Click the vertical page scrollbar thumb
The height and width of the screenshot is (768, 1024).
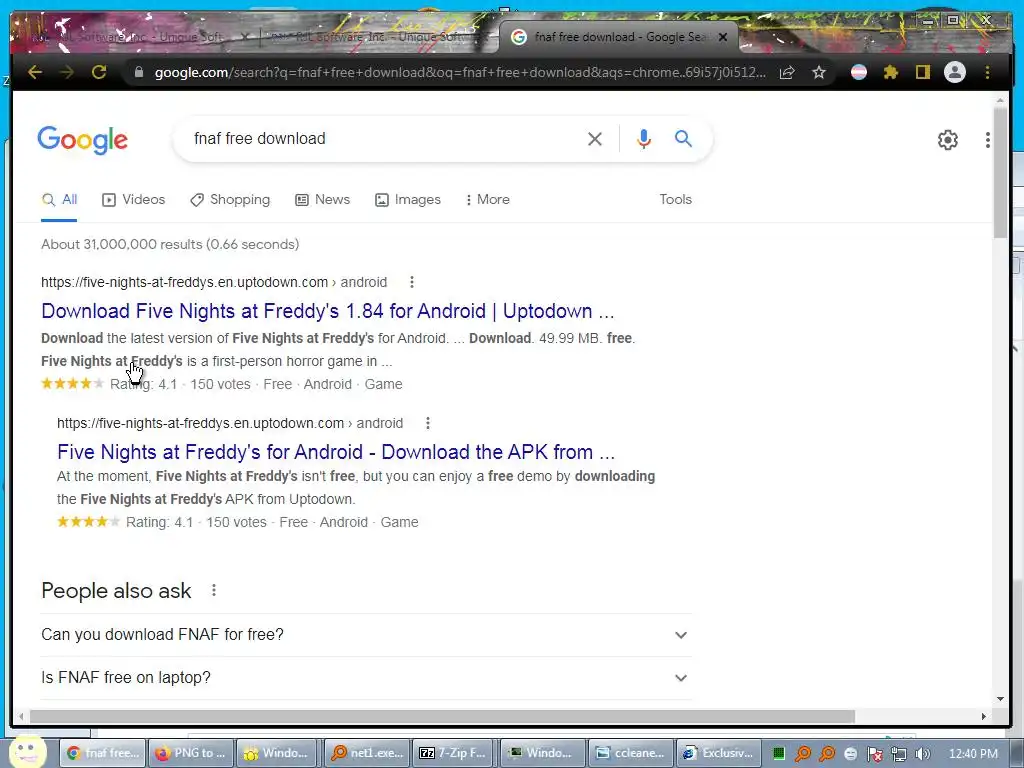tap(1000, 172)
